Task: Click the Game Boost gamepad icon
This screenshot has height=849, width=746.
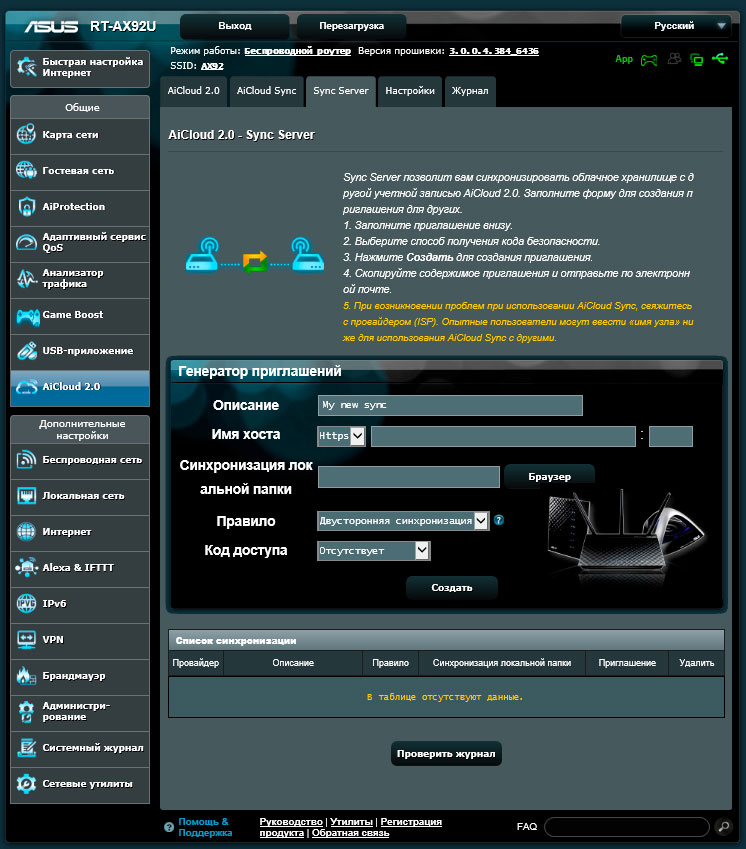Action: (x=27, y=316)
